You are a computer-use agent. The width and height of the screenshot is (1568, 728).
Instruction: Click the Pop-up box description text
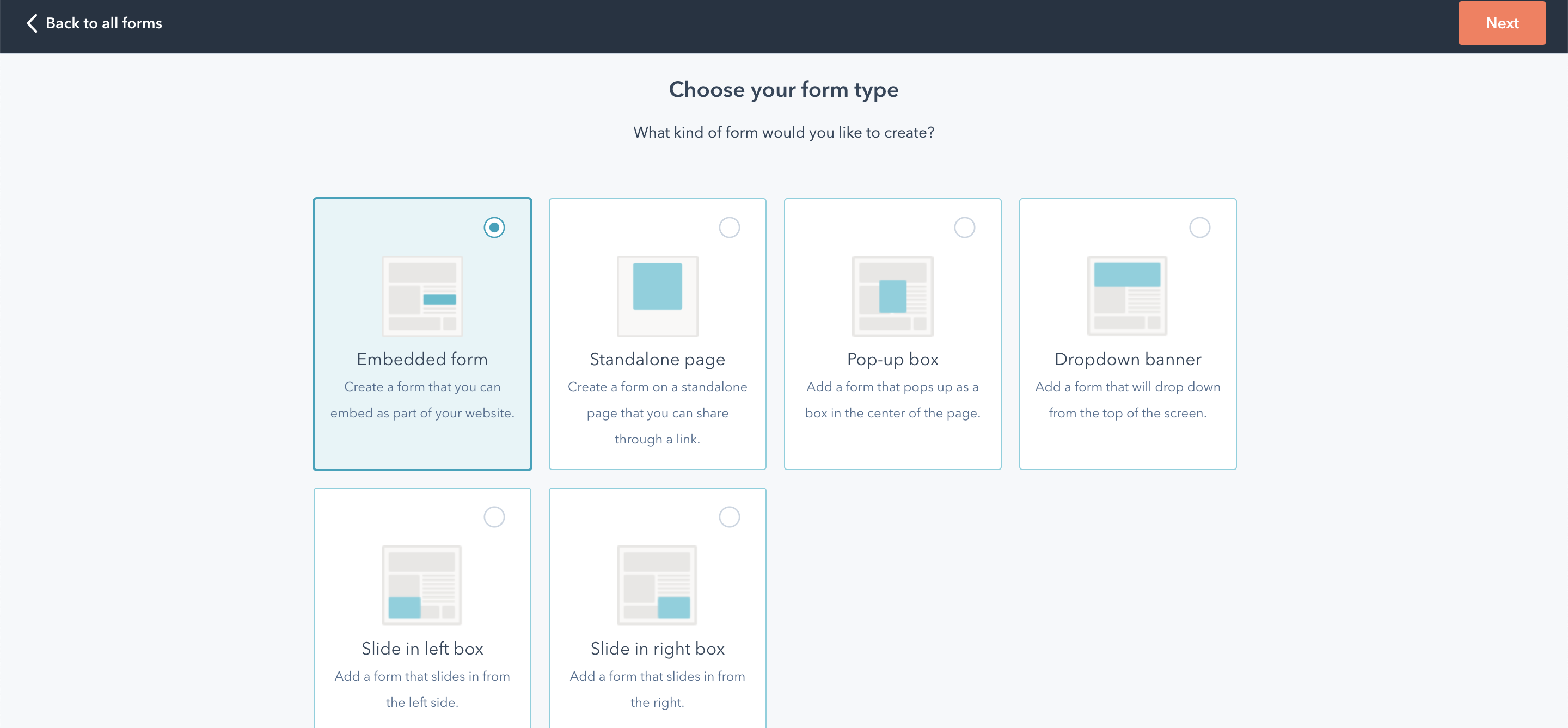892,399
